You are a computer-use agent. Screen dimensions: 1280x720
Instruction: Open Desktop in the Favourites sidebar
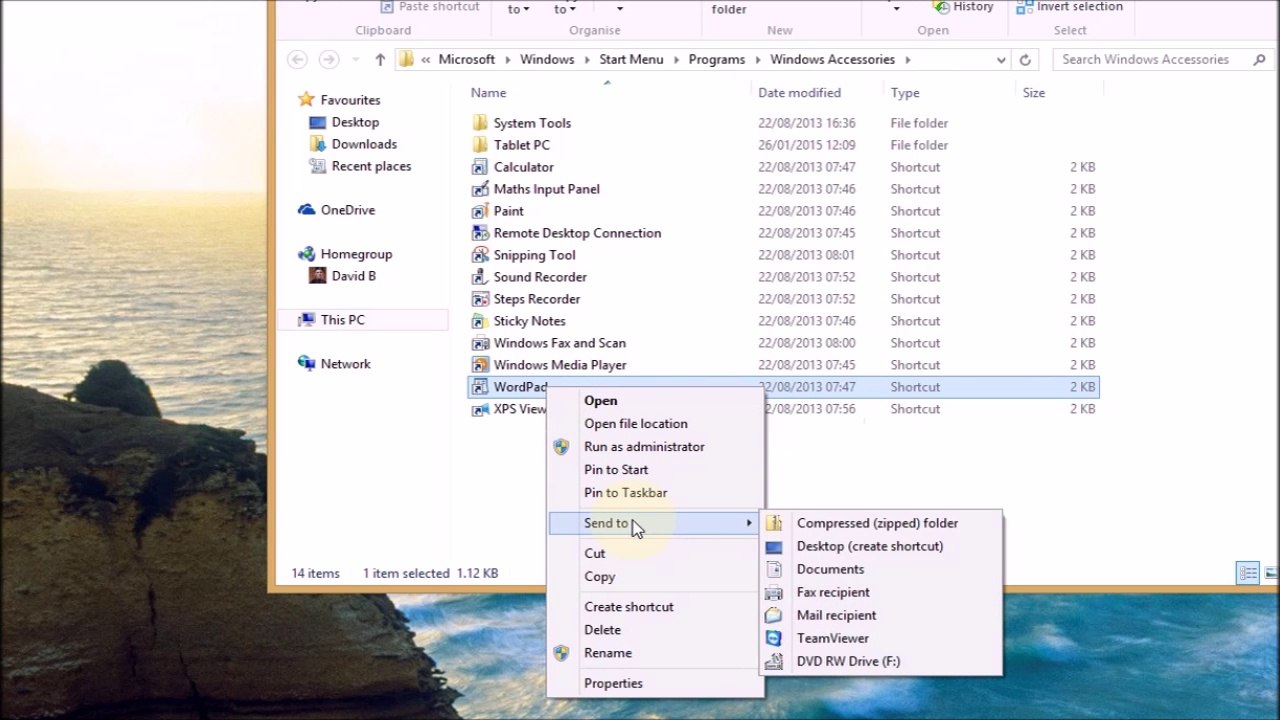tap(355, 122)
